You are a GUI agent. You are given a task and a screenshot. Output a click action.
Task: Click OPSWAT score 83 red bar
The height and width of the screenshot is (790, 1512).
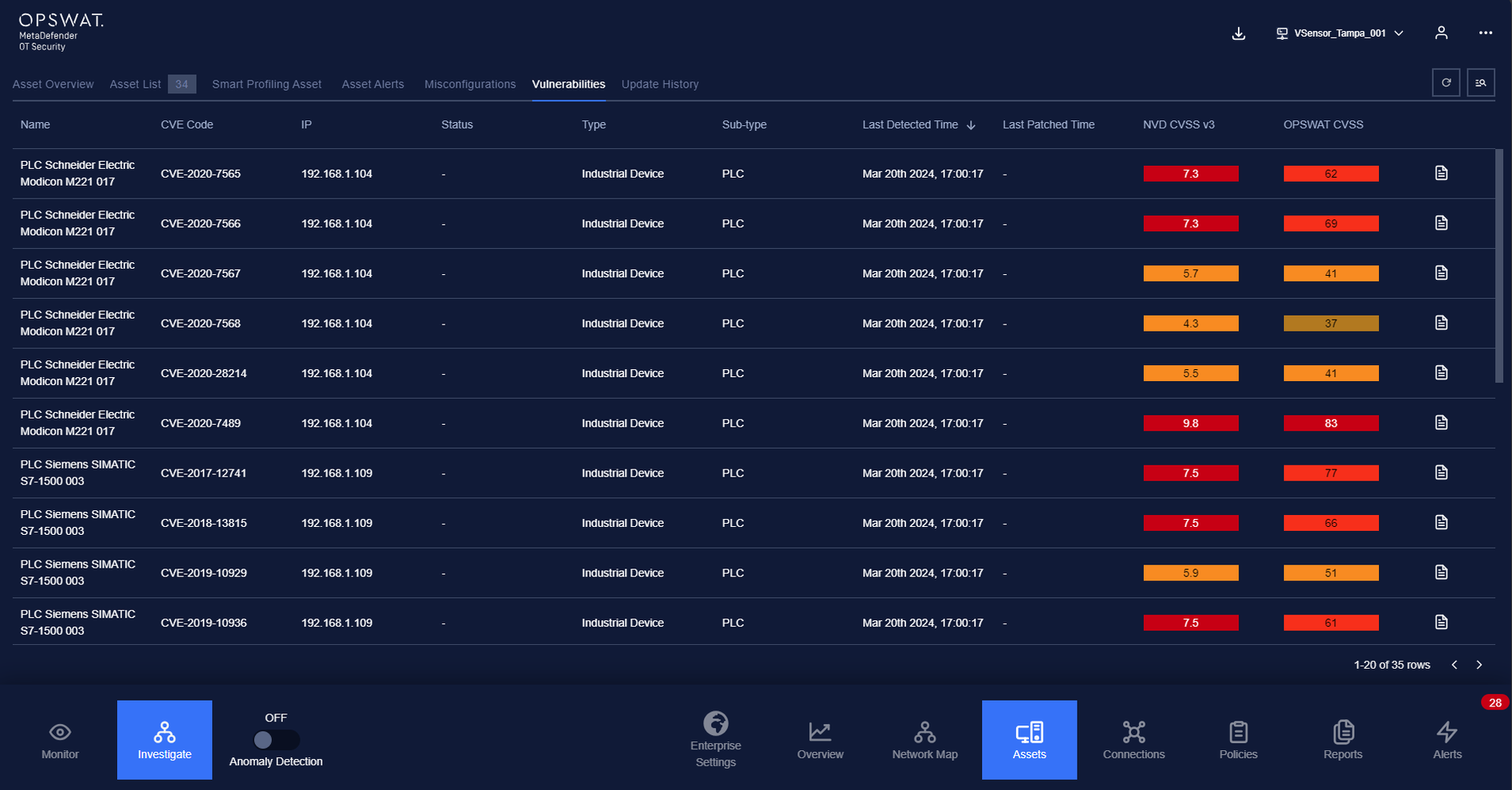1331,423
